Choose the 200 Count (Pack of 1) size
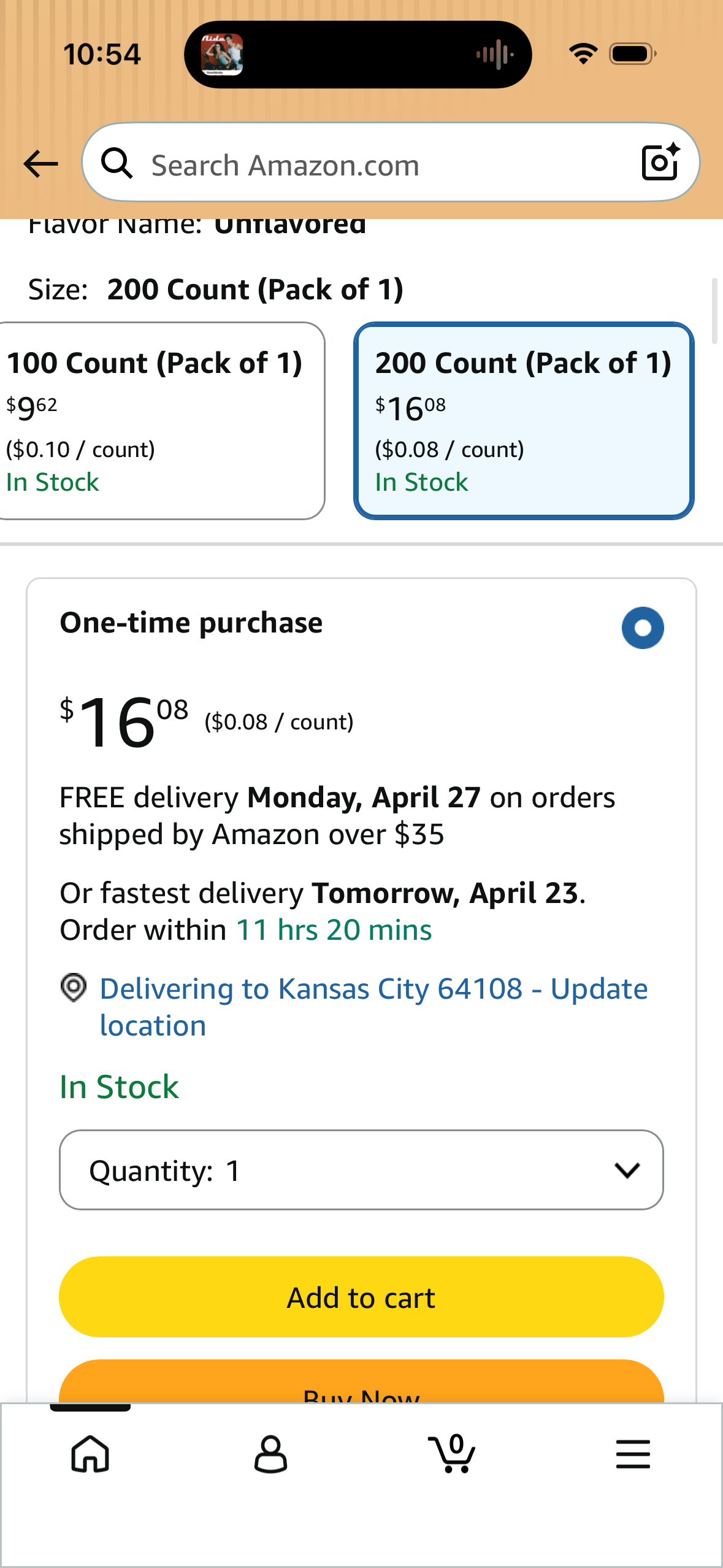 [x=524, y=421]
